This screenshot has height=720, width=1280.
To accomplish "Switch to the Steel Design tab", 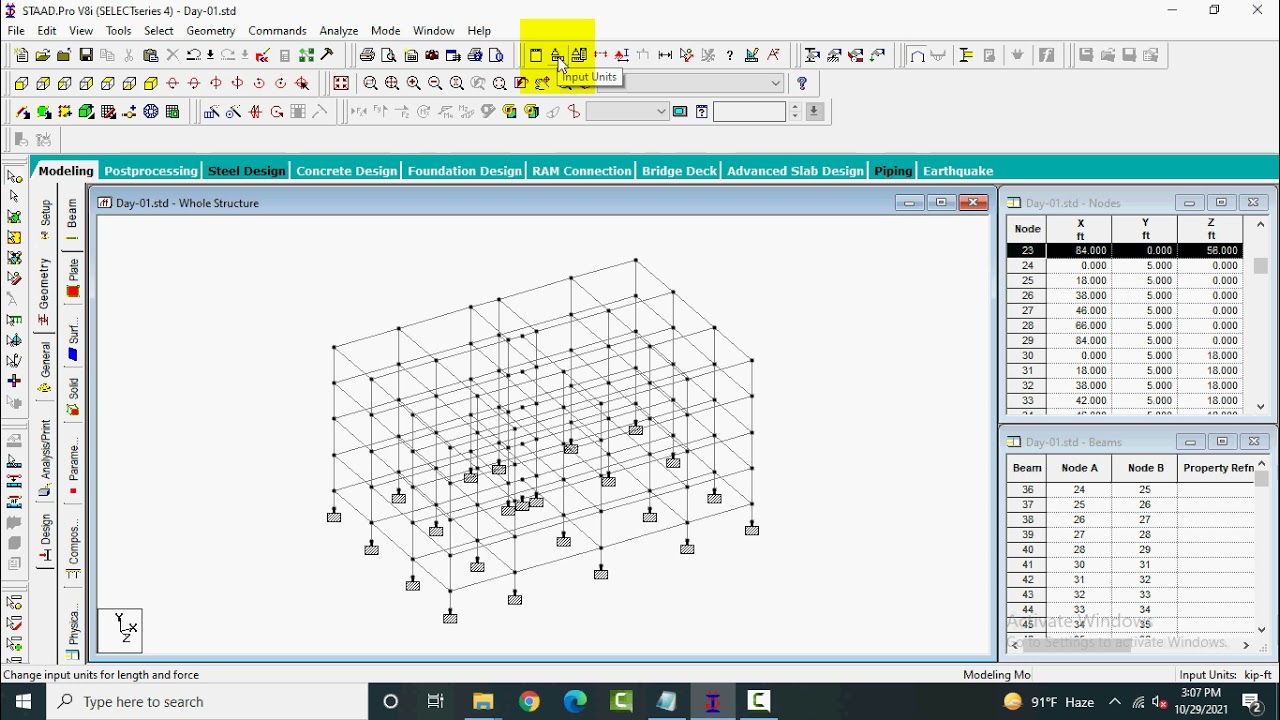I will coord(246,171).
